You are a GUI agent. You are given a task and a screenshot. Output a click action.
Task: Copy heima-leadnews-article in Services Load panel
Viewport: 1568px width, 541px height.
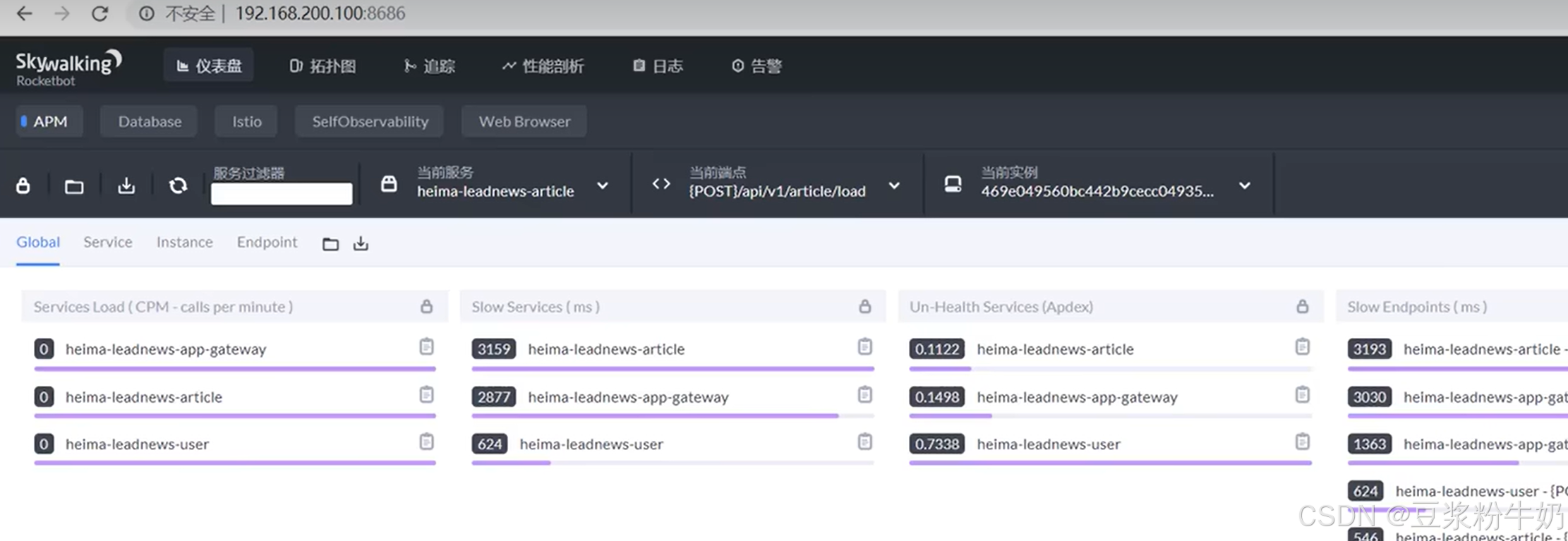click(427, 394)
